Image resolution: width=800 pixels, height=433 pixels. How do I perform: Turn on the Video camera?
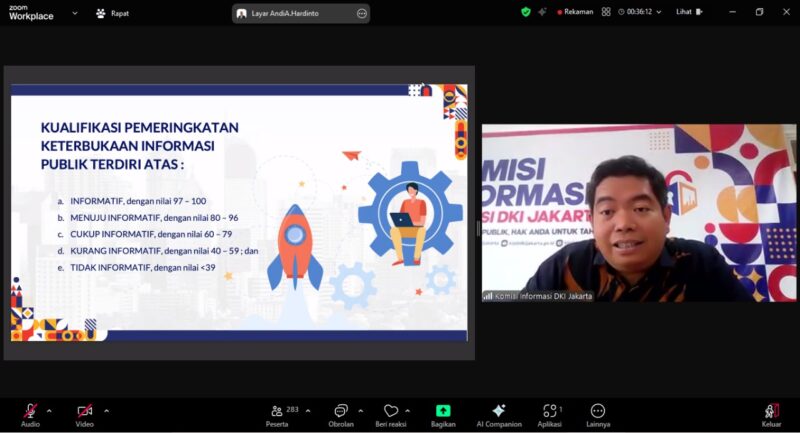[85, 411]
